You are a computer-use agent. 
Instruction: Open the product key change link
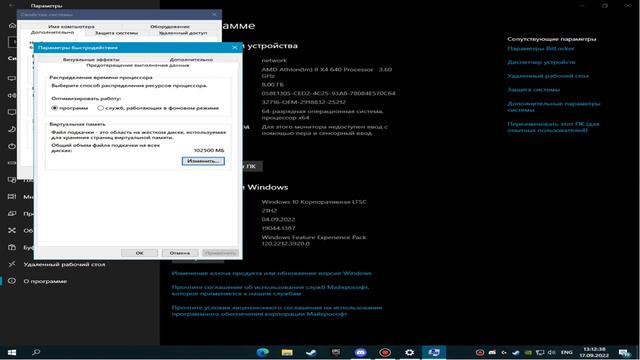click(x=271, y=273)
